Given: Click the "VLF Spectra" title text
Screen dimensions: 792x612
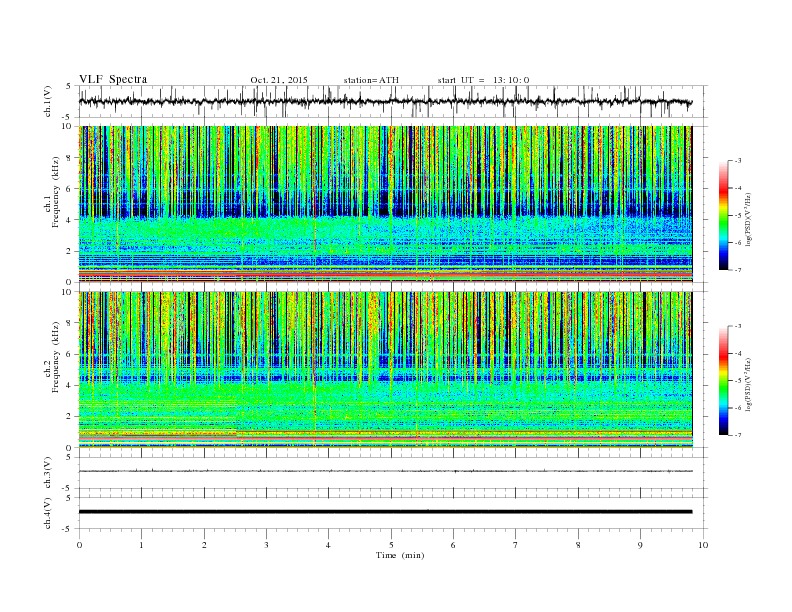Looking at the screenshot, I should coord(113,79).
